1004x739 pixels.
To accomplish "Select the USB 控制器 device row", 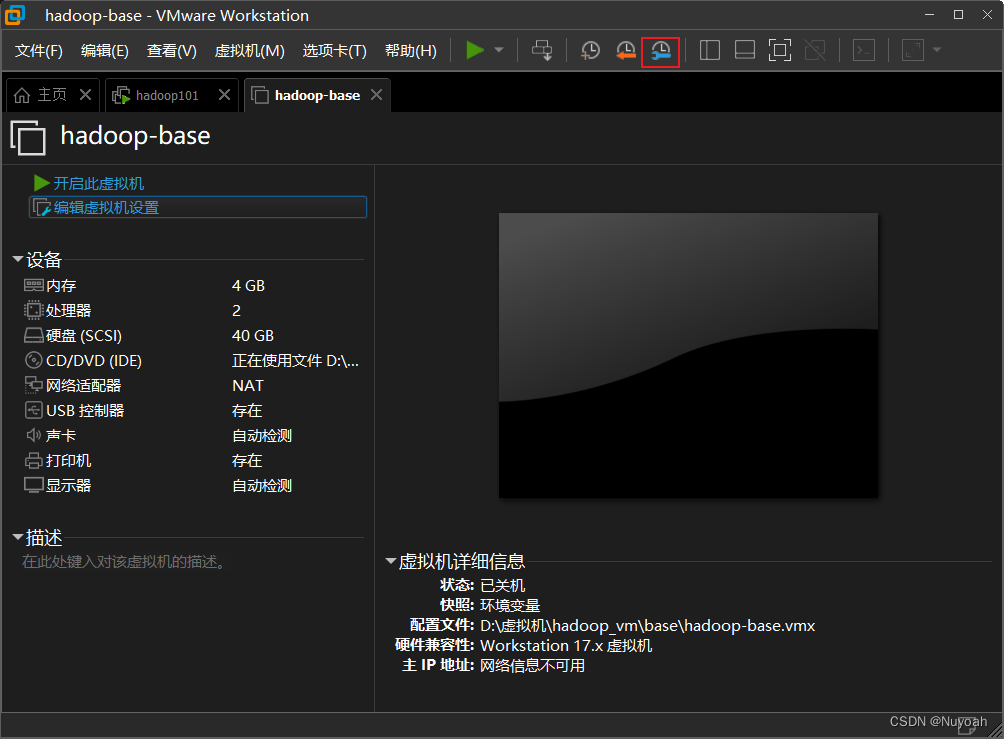I will coord(192,410).
